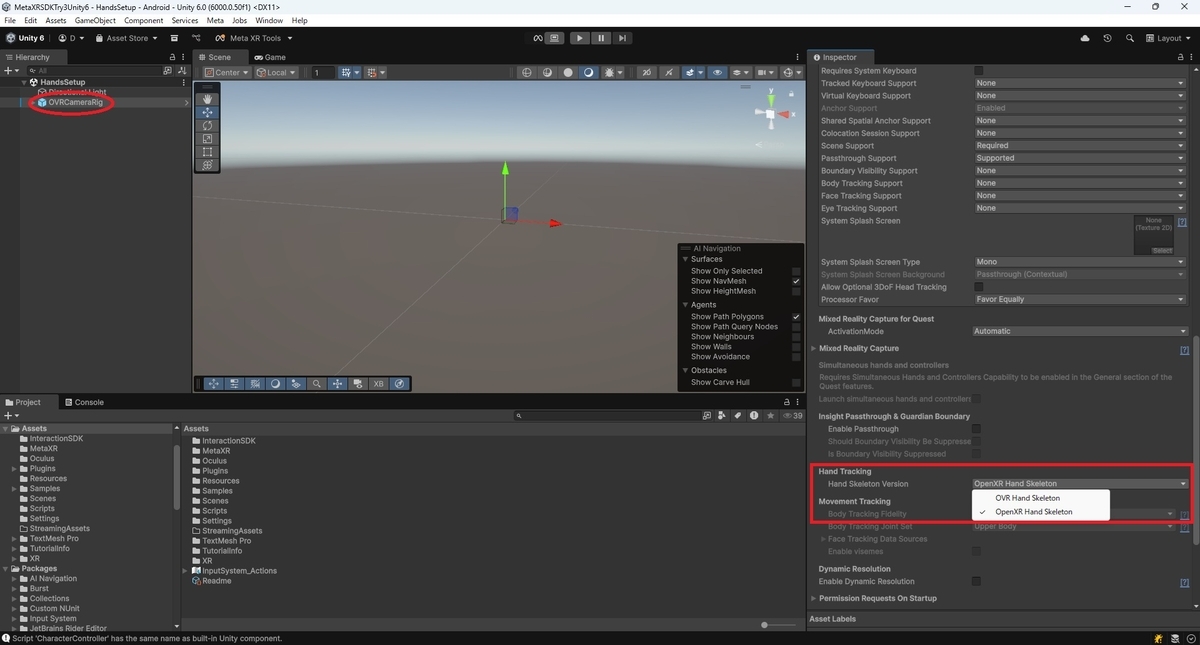The height and width of the screenshot is (645, 1200).
Task: Open Center pivot mode dropdown
Action: 227,73
